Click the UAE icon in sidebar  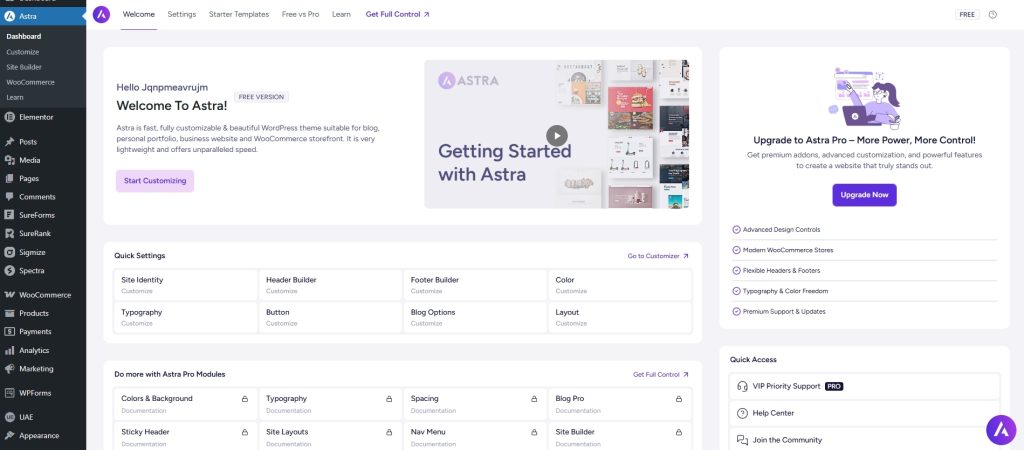coord(9,417)
